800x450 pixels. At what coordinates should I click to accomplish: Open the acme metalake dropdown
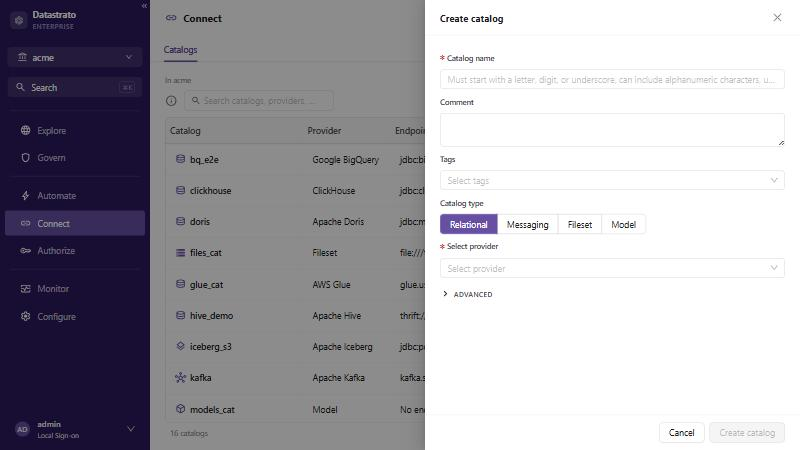click(74, 57)
